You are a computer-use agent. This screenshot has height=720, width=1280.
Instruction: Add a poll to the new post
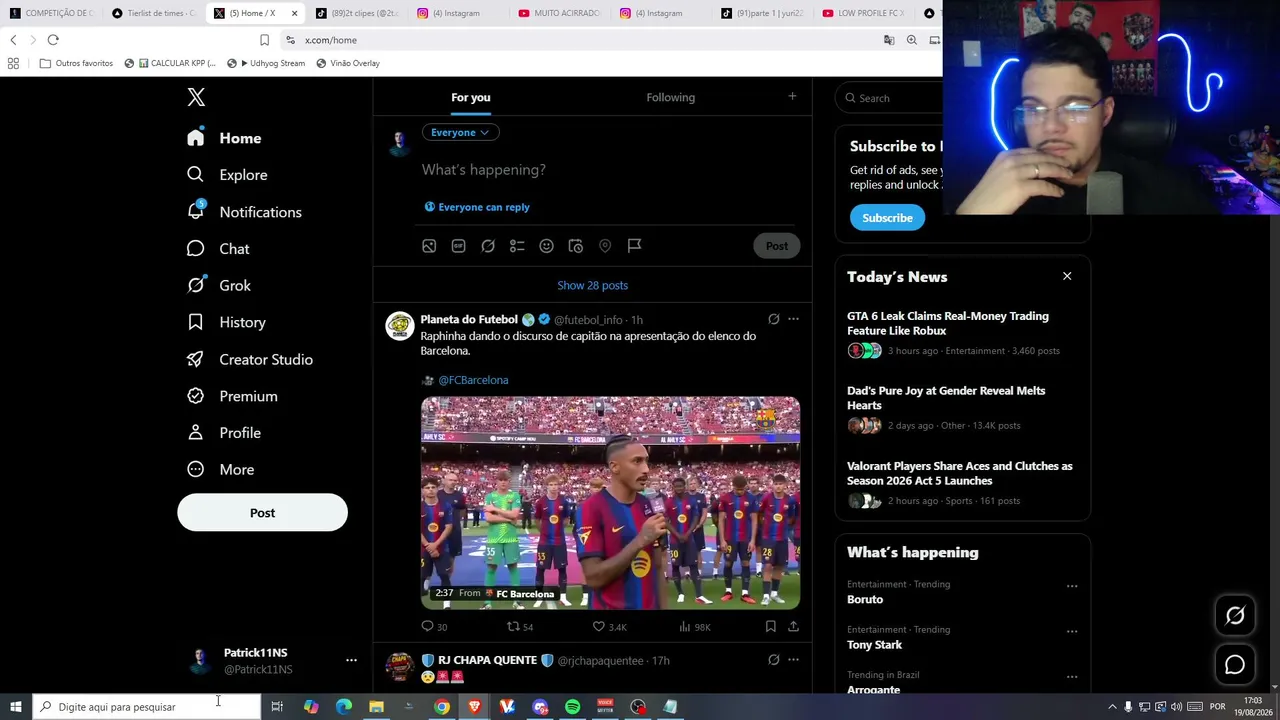(x=517, y=246)
